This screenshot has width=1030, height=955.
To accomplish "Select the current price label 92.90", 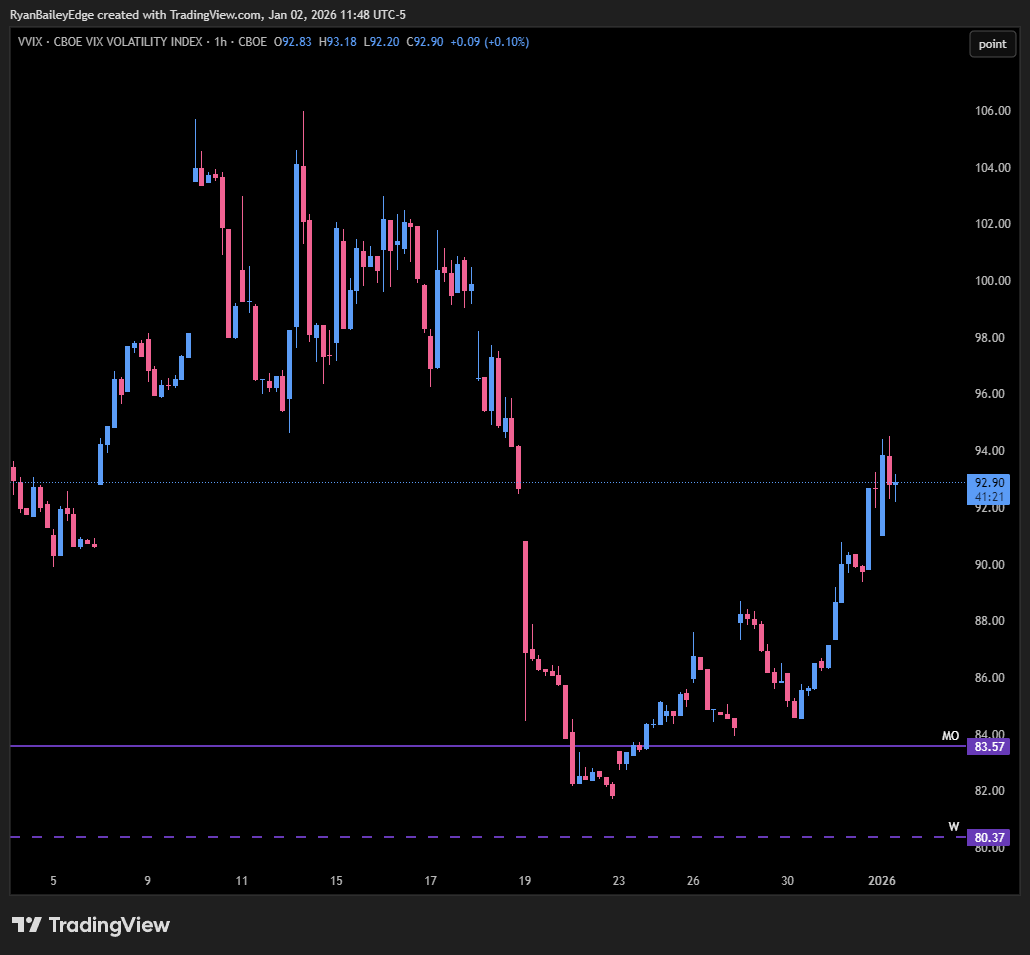I will tap(989, 483).
